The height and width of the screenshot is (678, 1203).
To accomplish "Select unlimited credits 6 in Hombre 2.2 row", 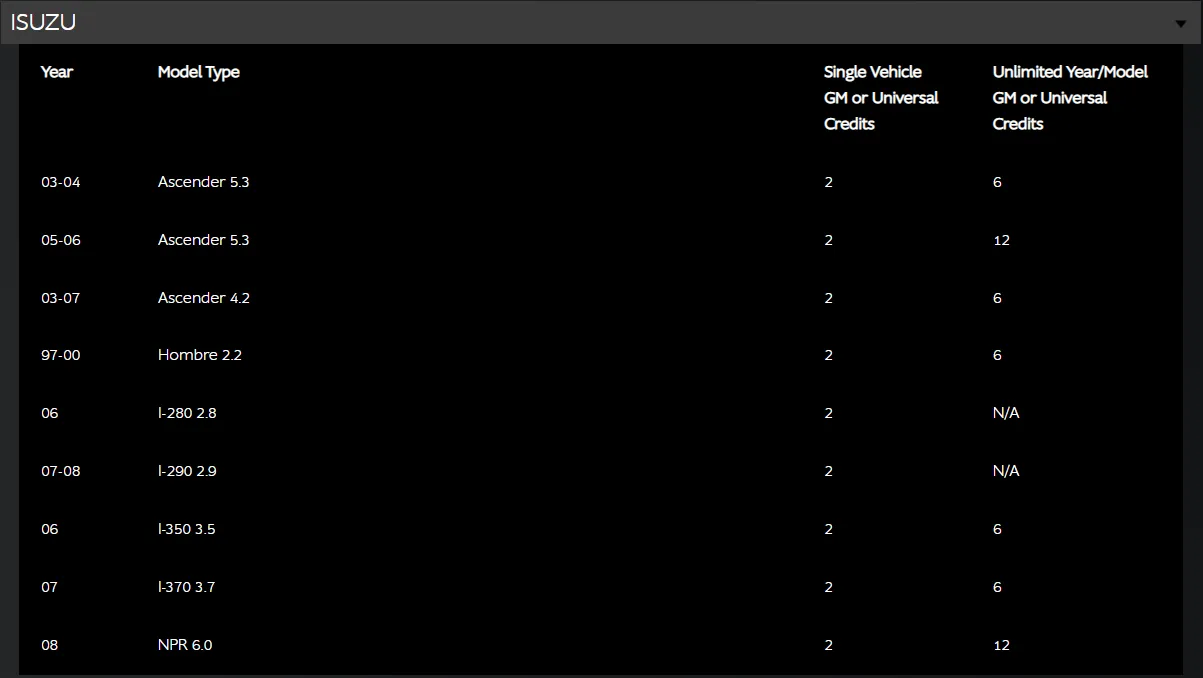I will [997, 355].
